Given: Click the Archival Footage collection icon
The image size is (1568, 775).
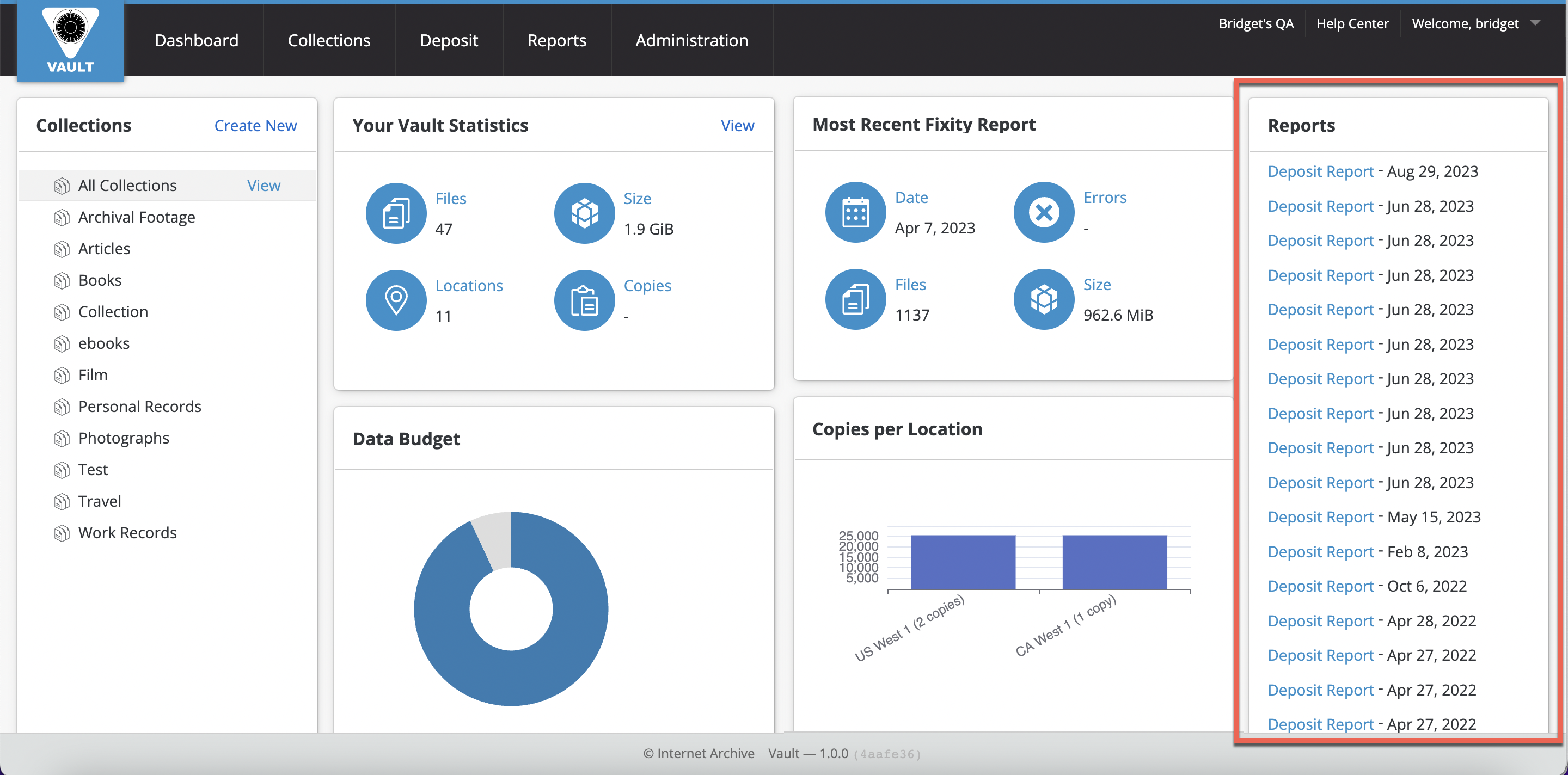Looking at the screenshot, I should pos(62,218).
